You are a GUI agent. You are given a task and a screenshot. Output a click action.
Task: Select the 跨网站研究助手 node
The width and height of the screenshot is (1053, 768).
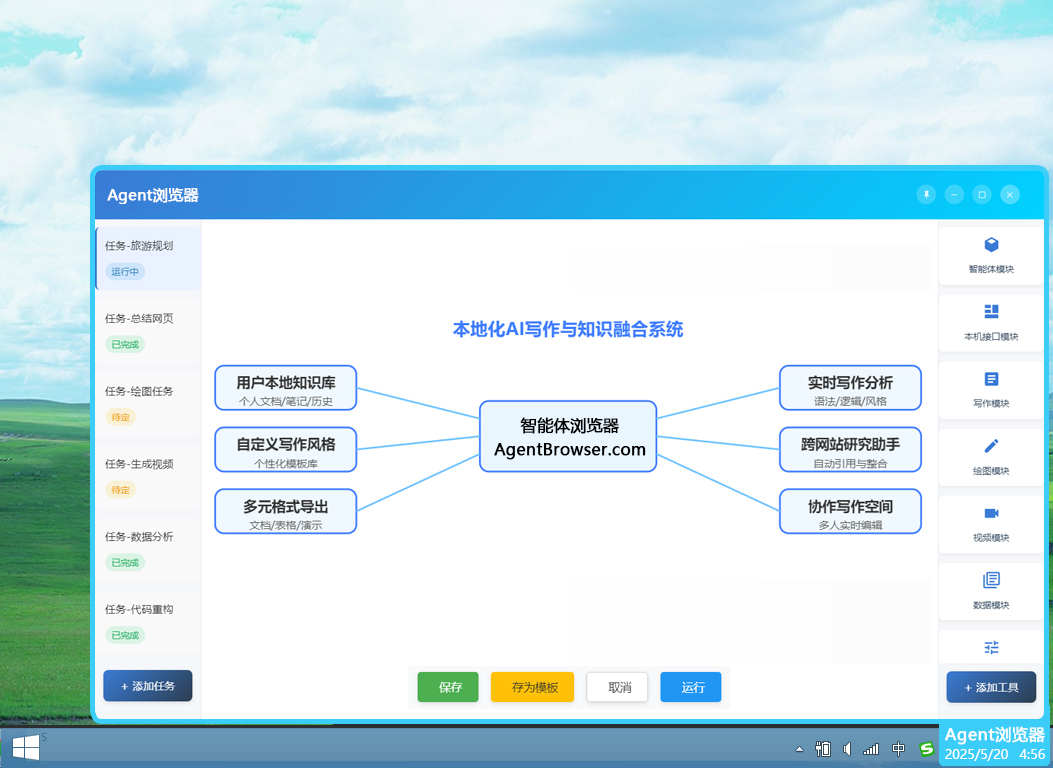click(x=850, y=449)
